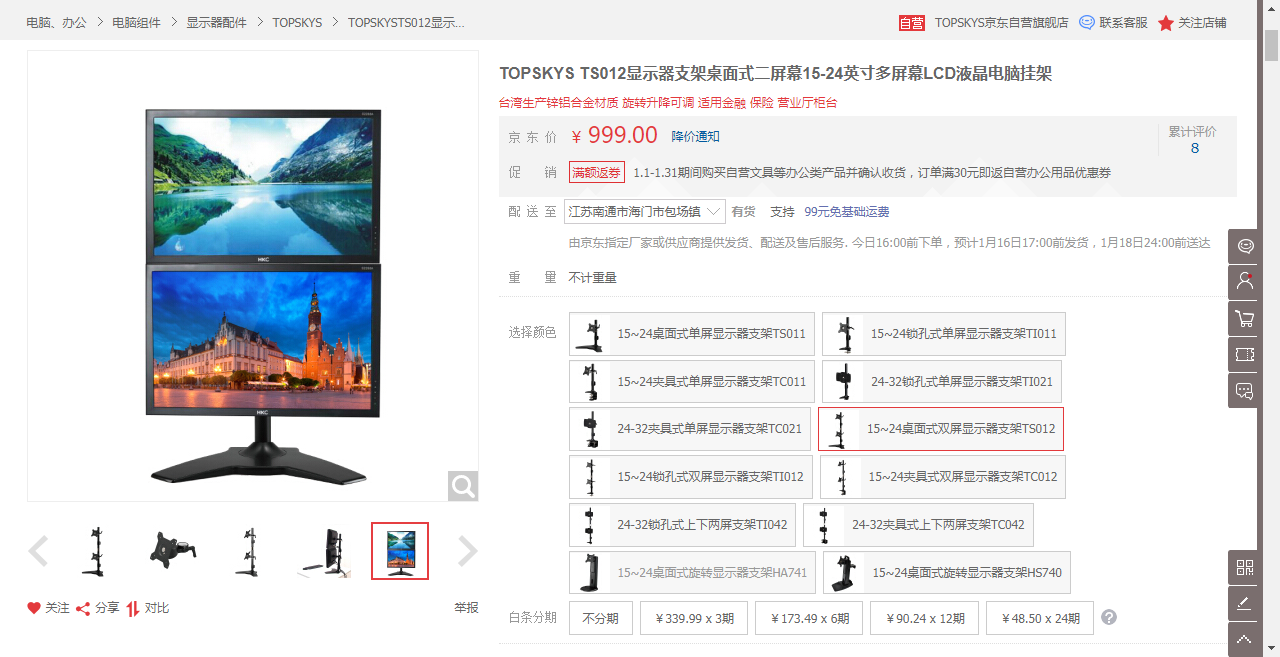Go to the 显示器配件 breadcrumb category

tap(216, 22)
